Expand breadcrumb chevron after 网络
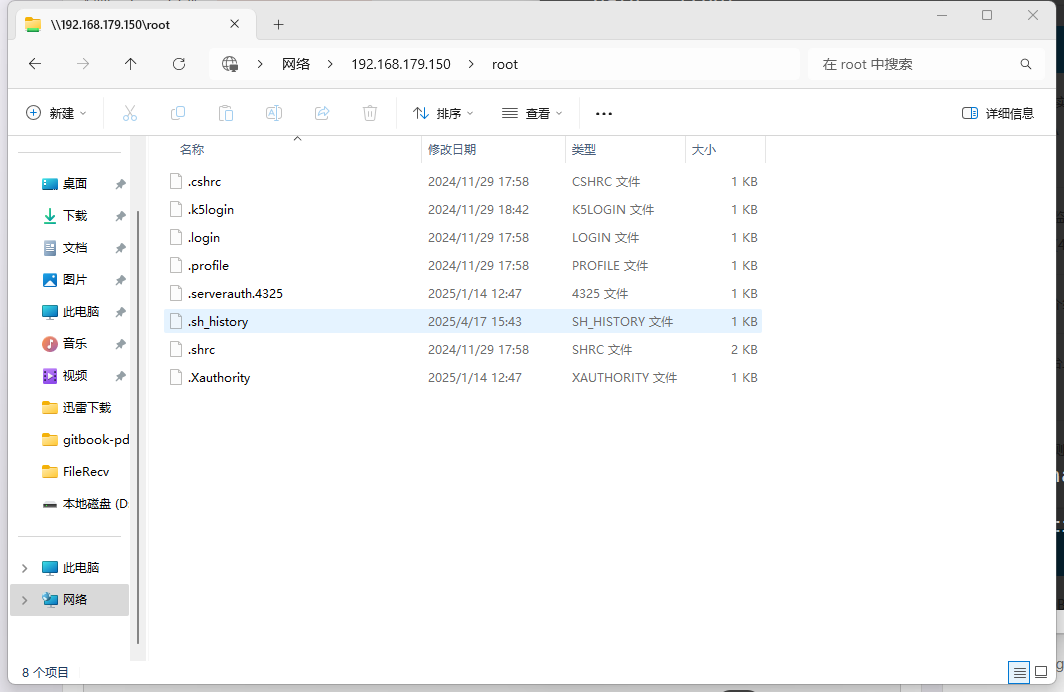This screenshot has width=1064, height=692. tap(330, 64)
